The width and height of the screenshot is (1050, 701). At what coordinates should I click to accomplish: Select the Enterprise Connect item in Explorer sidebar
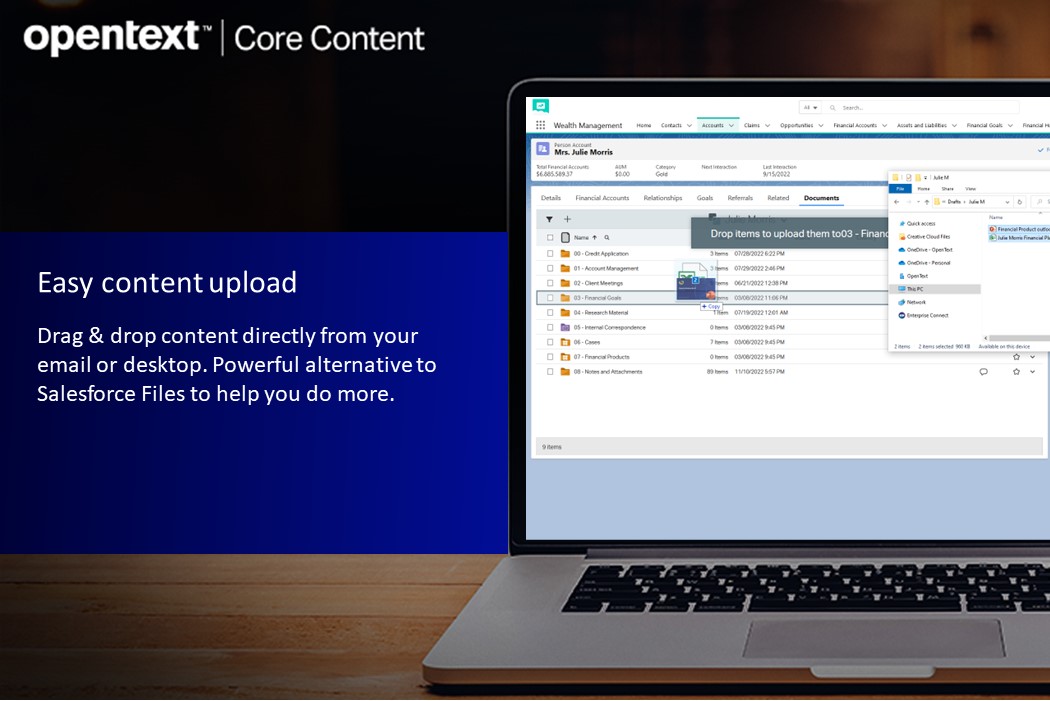pyautogui.click(x=927, y=315)
